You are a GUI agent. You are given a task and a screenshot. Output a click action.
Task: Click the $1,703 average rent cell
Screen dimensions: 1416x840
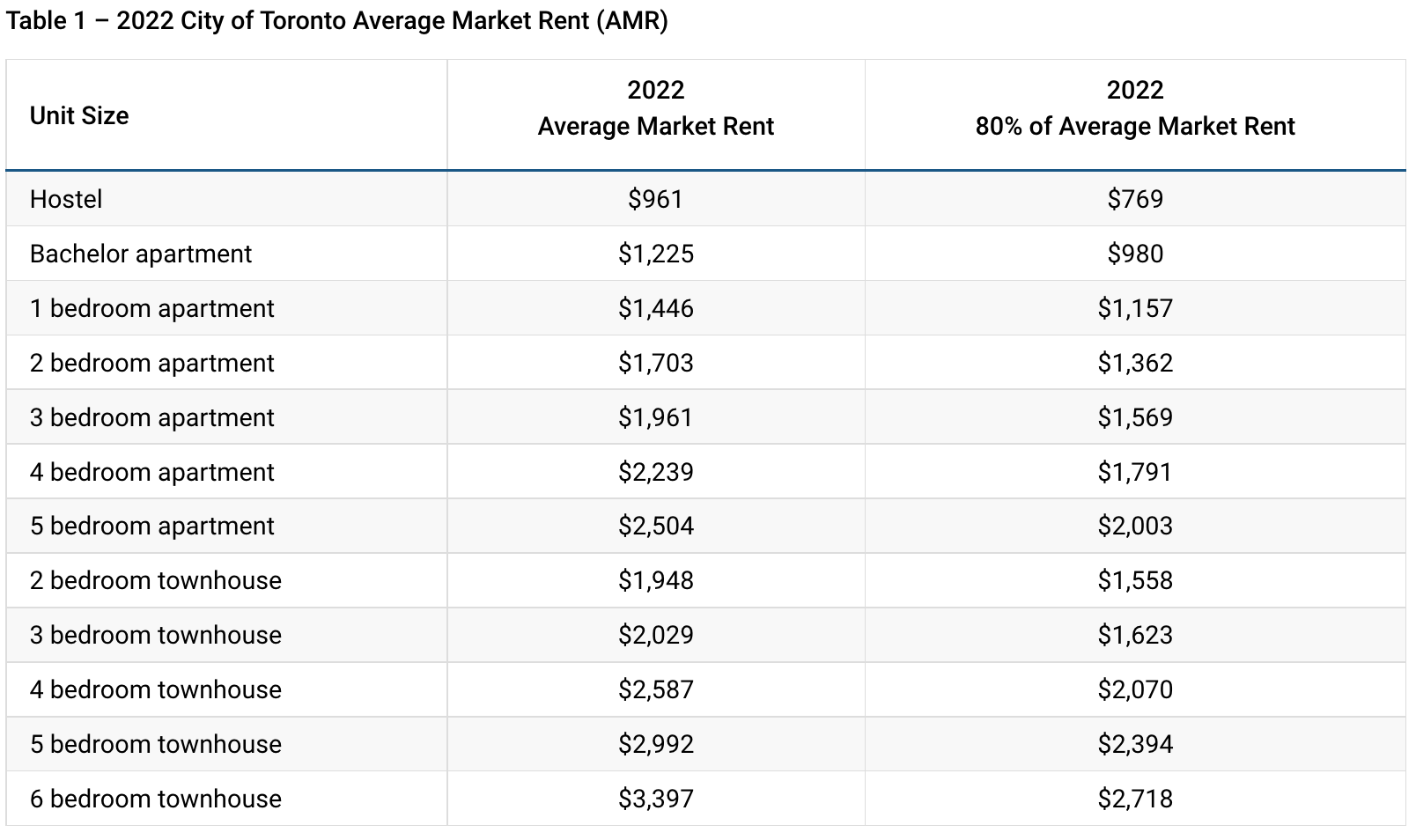(x=655, y=363)
